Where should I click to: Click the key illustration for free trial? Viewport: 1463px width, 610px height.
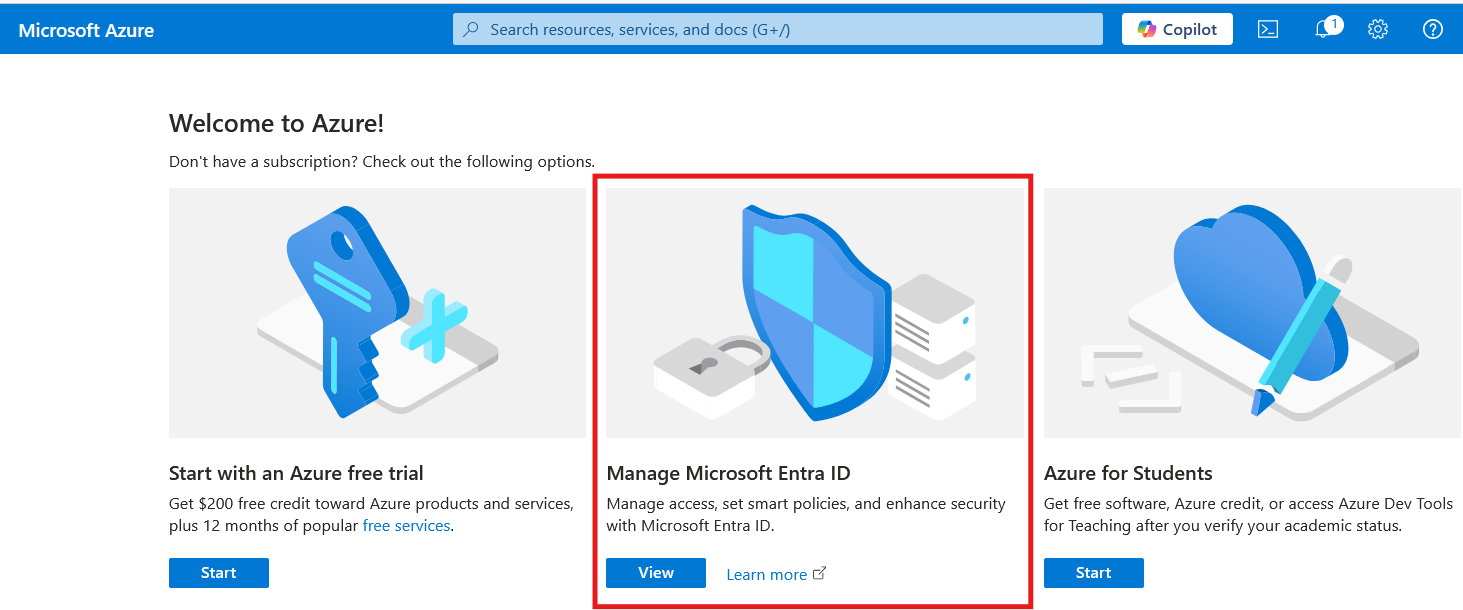(377, 313)
